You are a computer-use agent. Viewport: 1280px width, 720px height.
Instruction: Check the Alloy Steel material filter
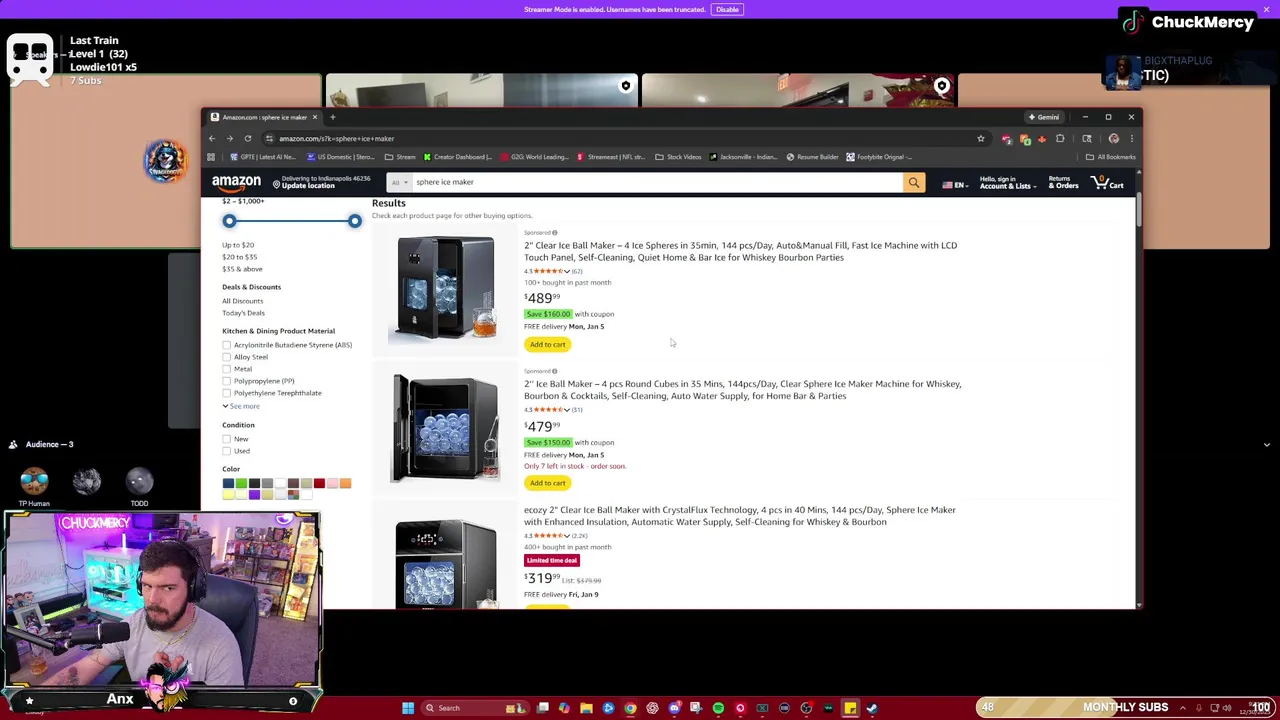227,357
